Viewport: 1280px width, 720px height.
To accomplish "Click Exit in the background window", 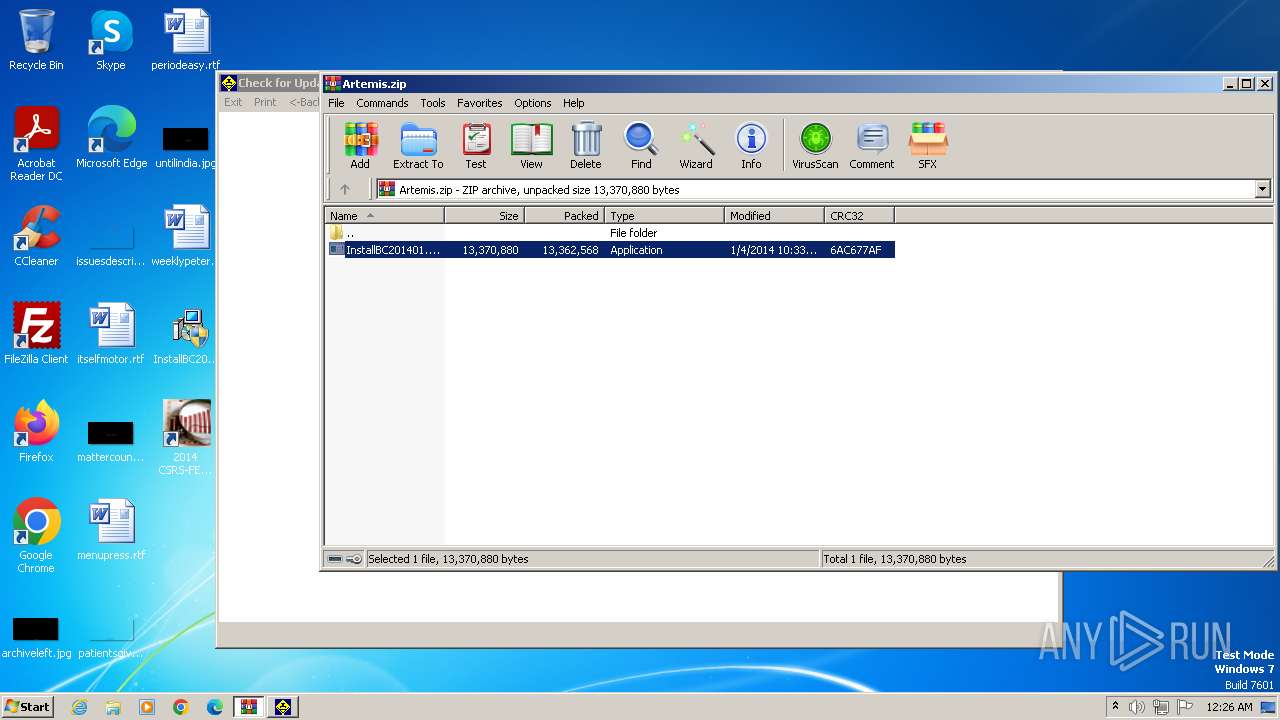I will pyautogui.click(x=233, y=102).
